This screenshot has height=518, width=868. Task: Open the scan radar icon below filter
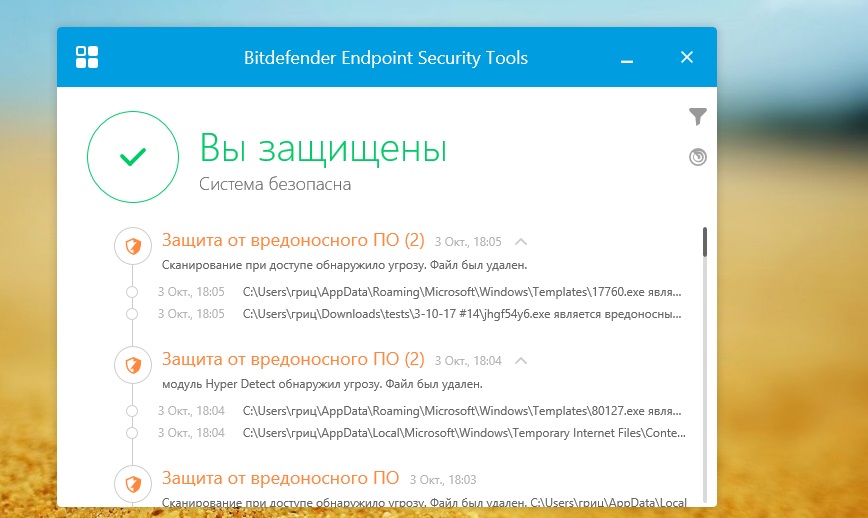pos(698,156)
